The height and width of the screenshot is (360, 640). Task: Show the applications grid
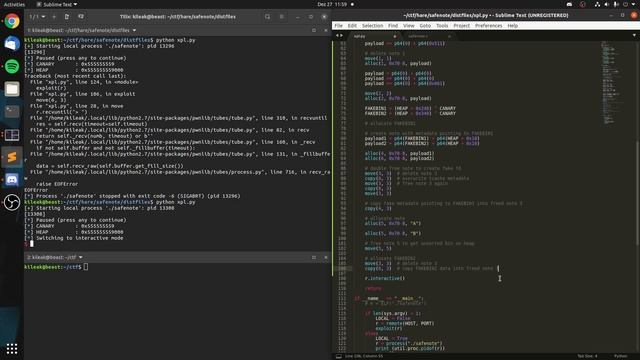coord(12,349)
